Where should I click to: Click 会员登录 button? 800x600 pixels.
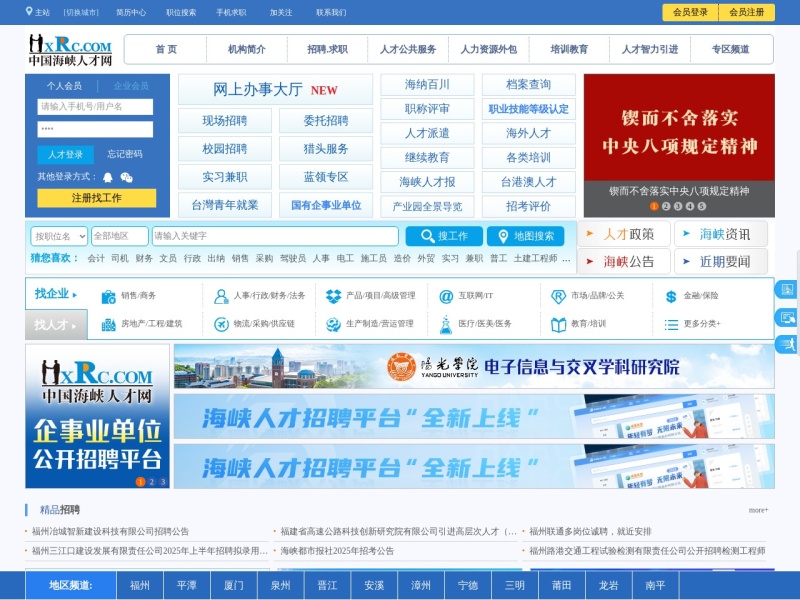pyautogui.click(x=690, y=12)
